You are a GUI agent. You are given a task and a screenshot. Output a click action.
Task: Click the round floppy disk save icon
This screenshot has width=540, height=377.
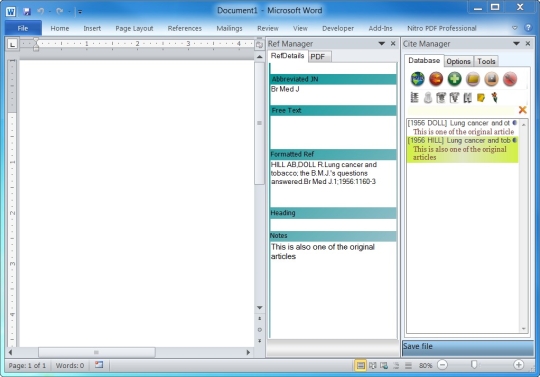[x=491, y=79]
